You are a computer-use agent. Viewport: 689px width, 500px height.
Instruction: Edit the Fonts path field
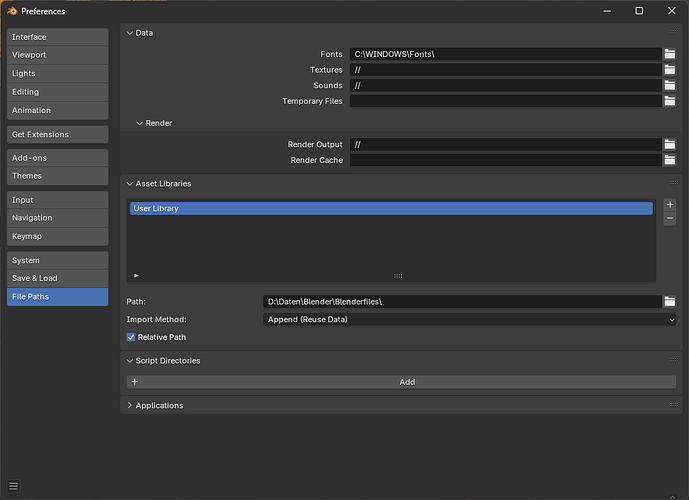(x=506, y=54)
